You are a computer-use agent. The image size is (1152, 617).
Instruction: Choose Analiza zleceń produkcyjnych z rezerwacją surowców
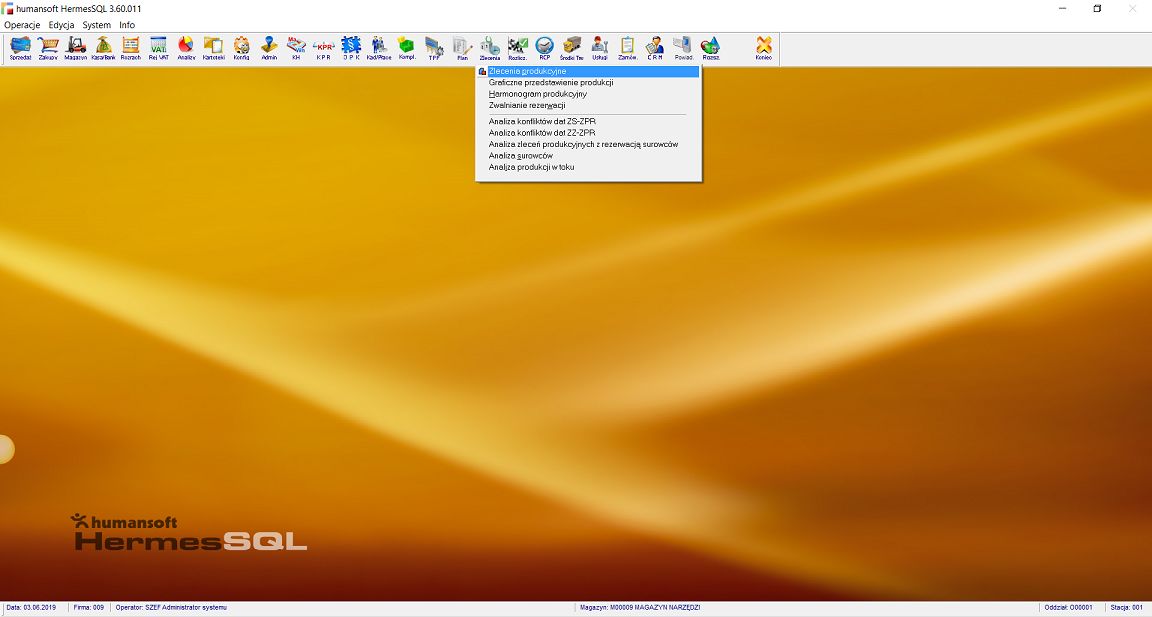click(588, 144)
